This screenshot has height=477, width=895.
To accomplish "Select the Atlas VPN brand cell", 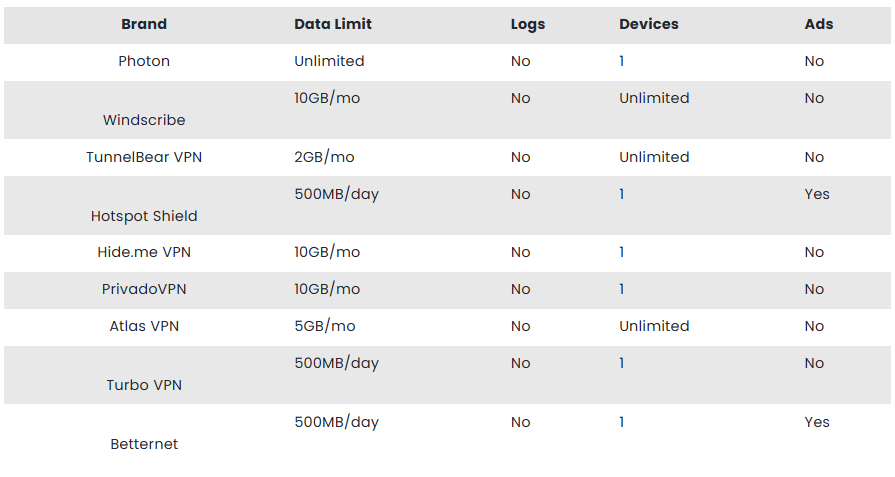I will 144,326.
